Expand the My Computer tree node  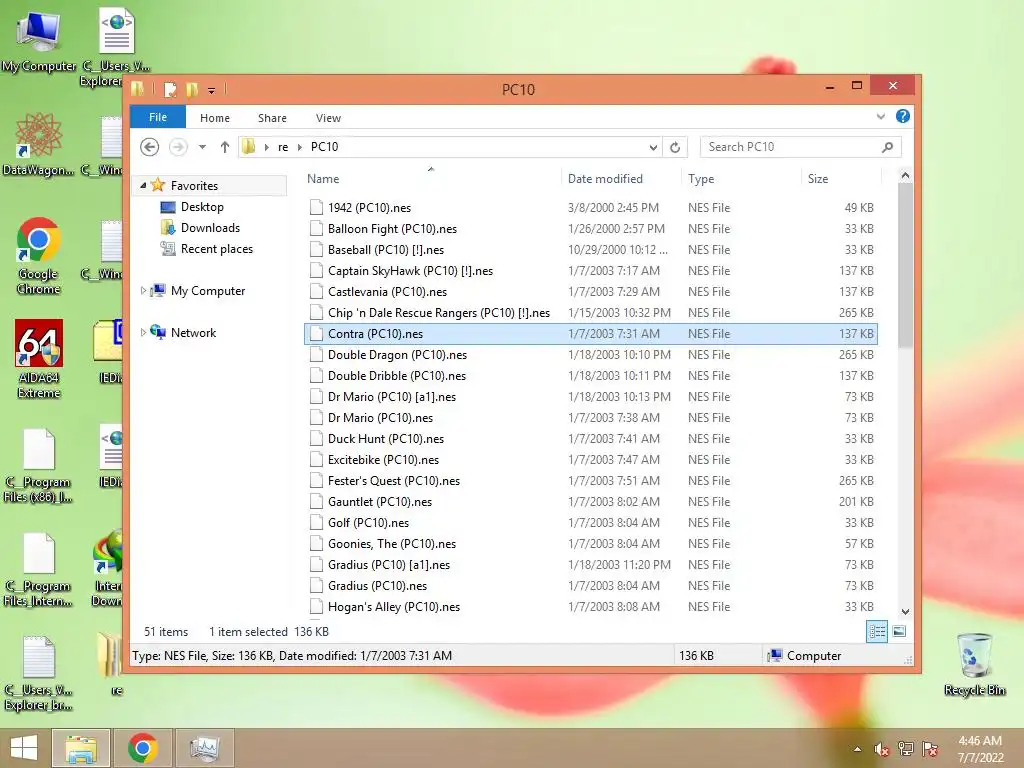[x=143, y=291]
